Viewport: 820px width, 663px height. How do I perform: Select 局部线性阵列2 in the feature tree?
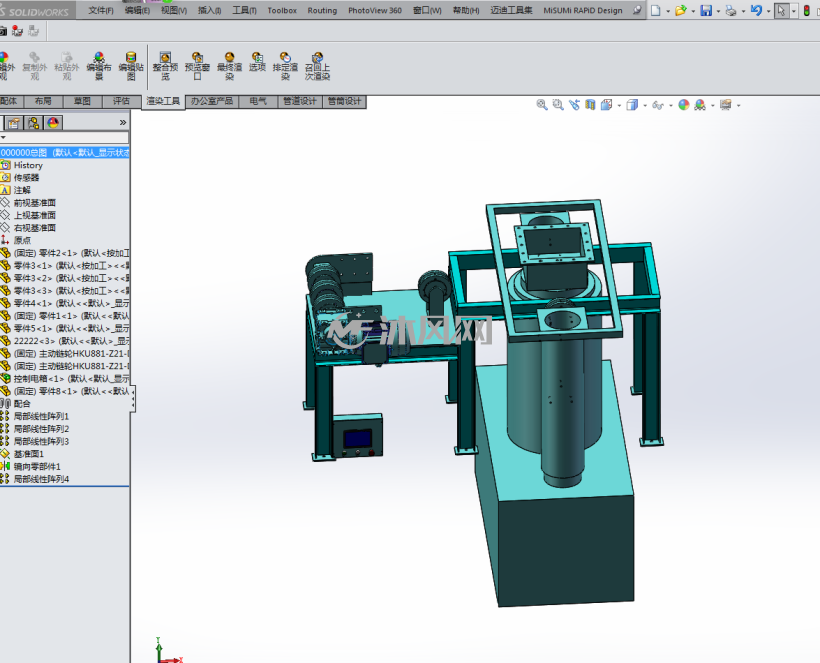(x=41, y=429)
